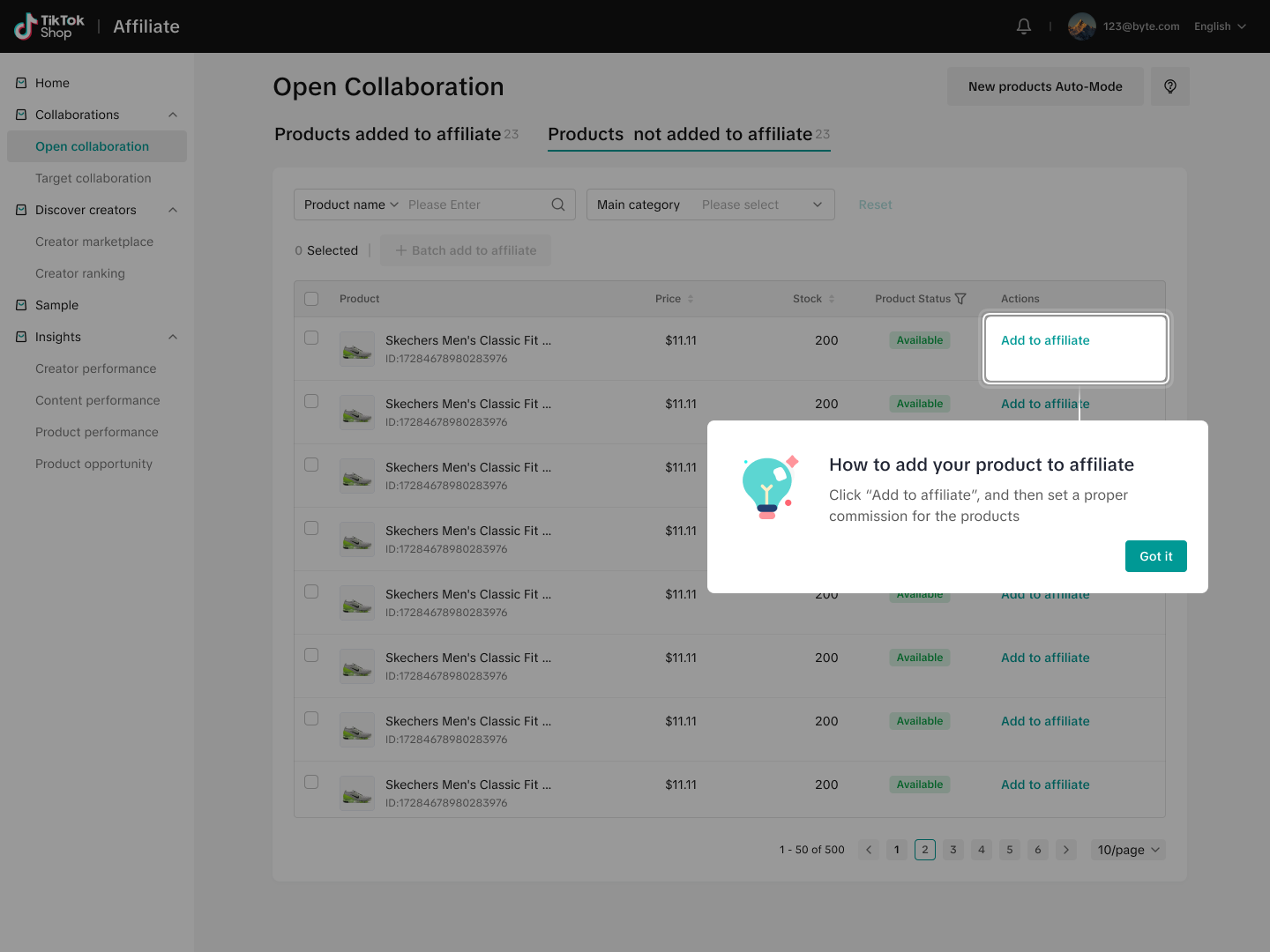Click the last product's shoe thumbnail
The width and height of the screenshot is (1270, 952).
tap(357, 793)
